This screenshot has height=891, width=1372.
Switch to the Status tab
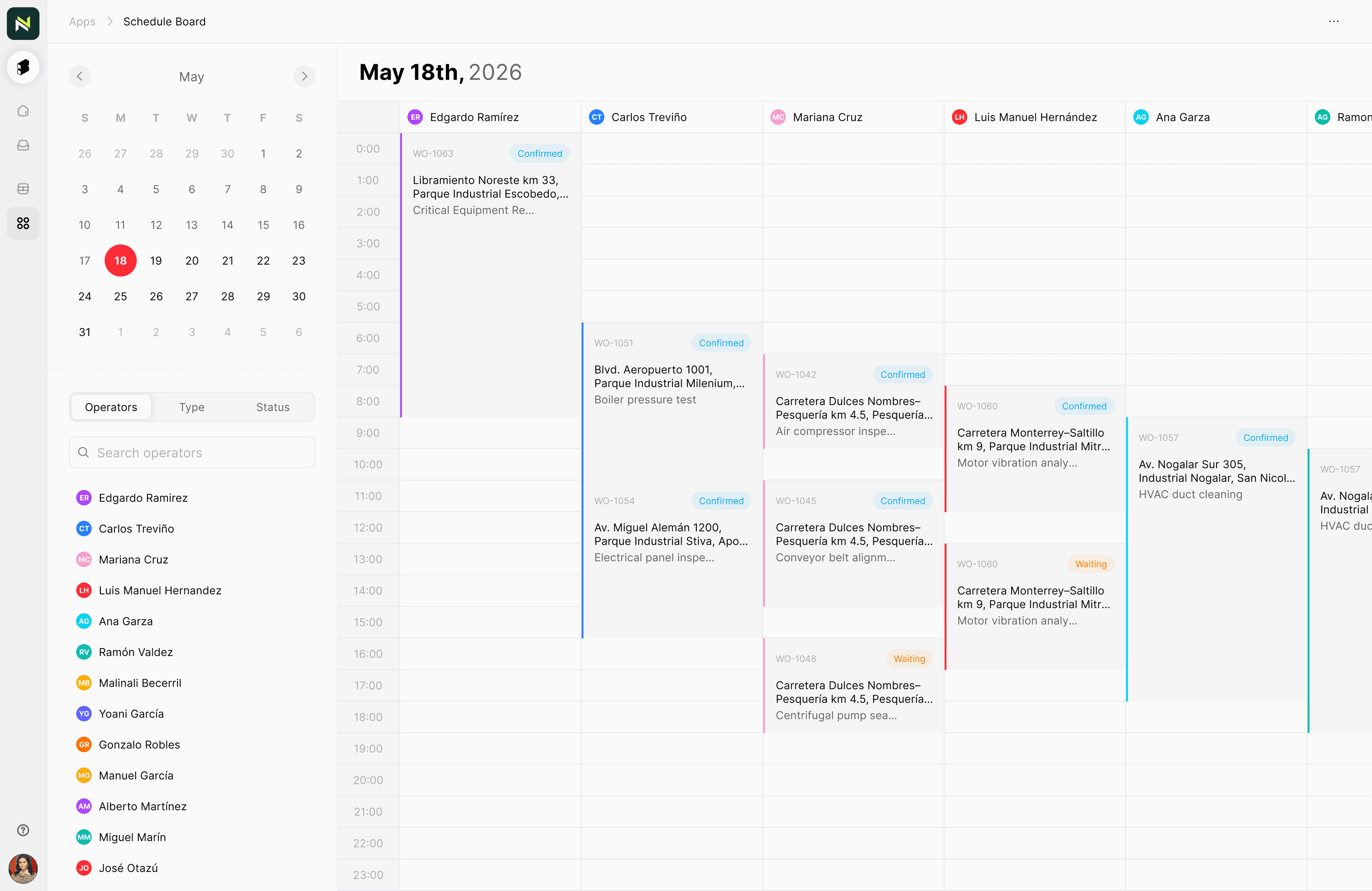point(273,407)
